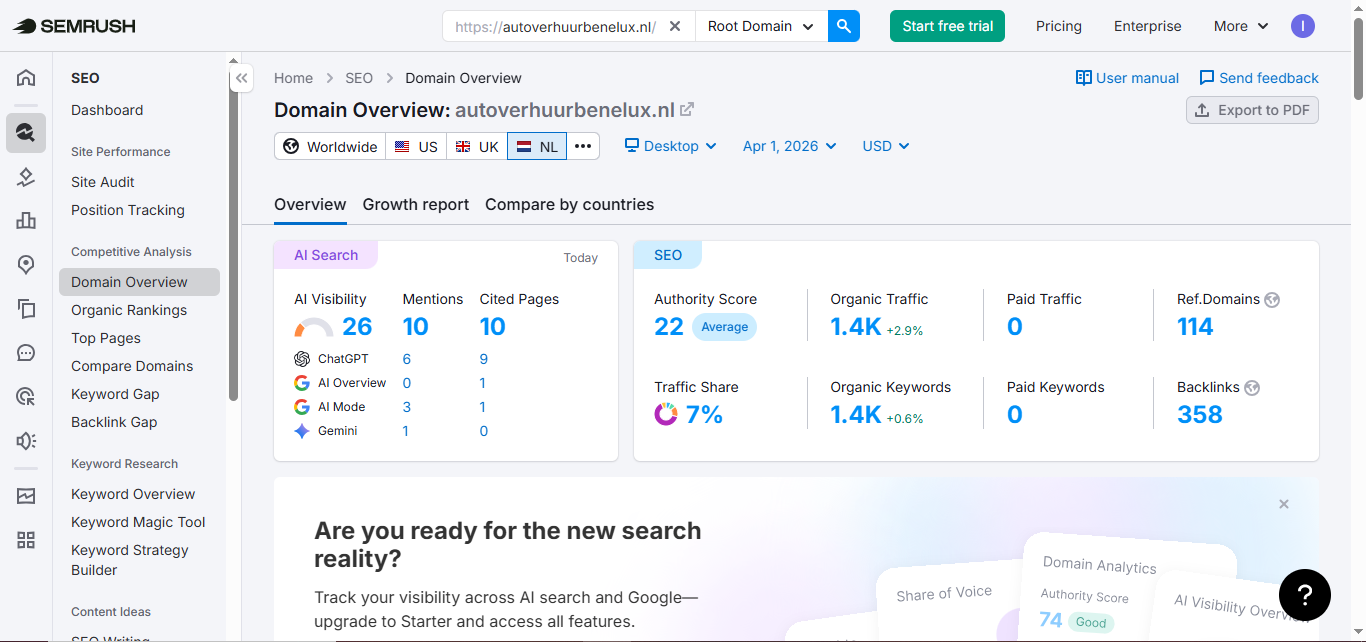Dismiss the new search reality banner

(1284, 504)
